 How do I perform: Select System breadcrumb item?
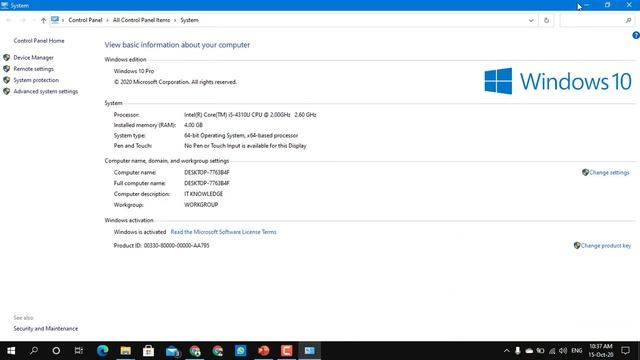click(x=189, y=20)
